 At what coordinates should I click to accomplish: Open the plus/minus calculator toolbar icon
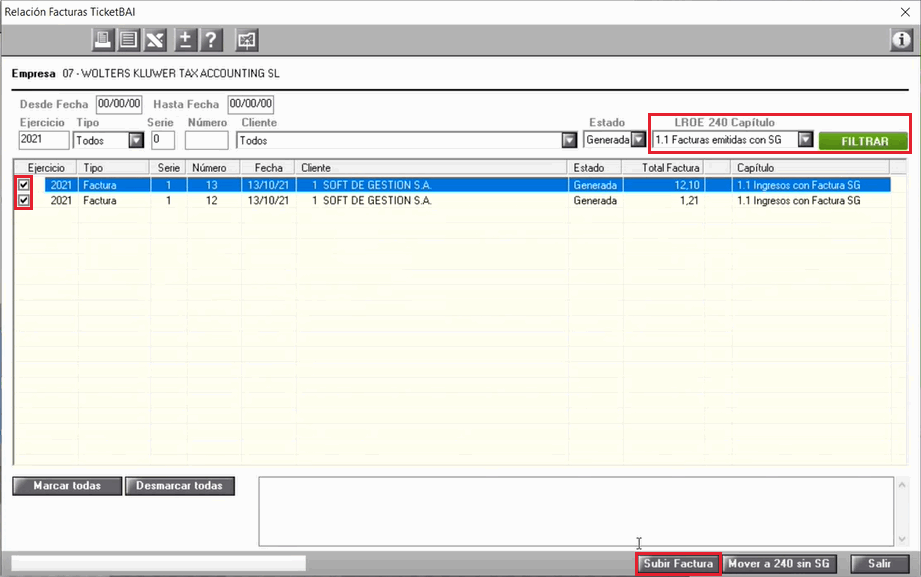point(185,40)
